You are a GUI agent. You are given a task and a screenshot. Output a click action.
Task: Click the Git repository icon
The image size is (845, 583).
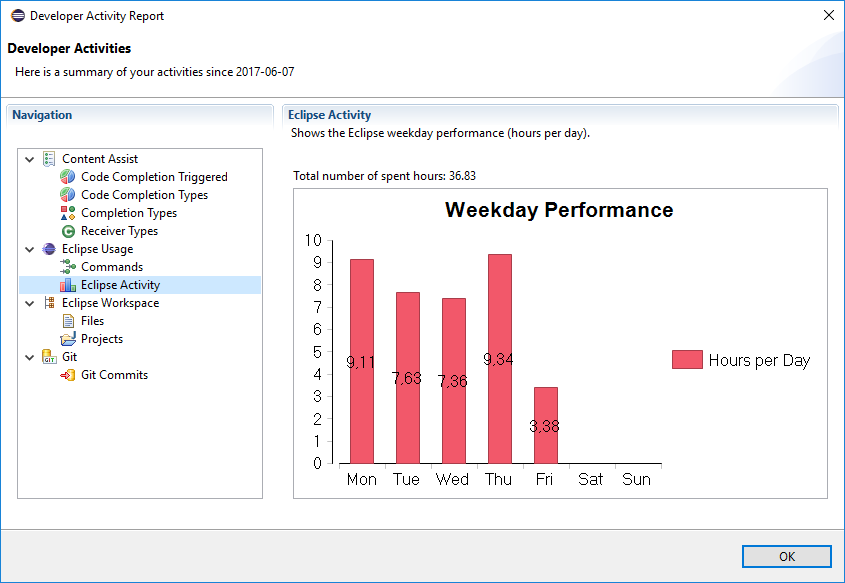click(x=49, y=357)
